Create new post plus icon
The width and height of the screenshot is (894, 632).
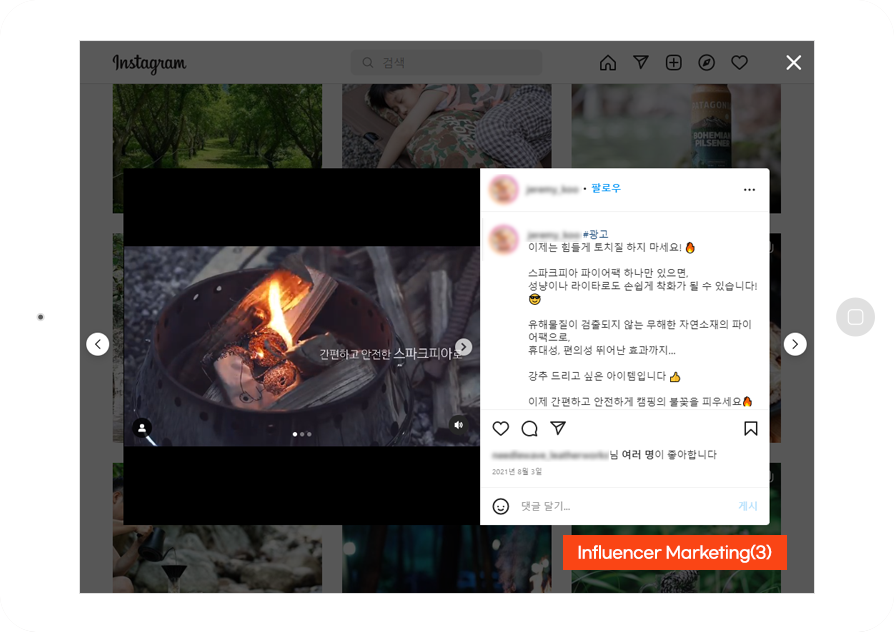[x=674, y=63]
